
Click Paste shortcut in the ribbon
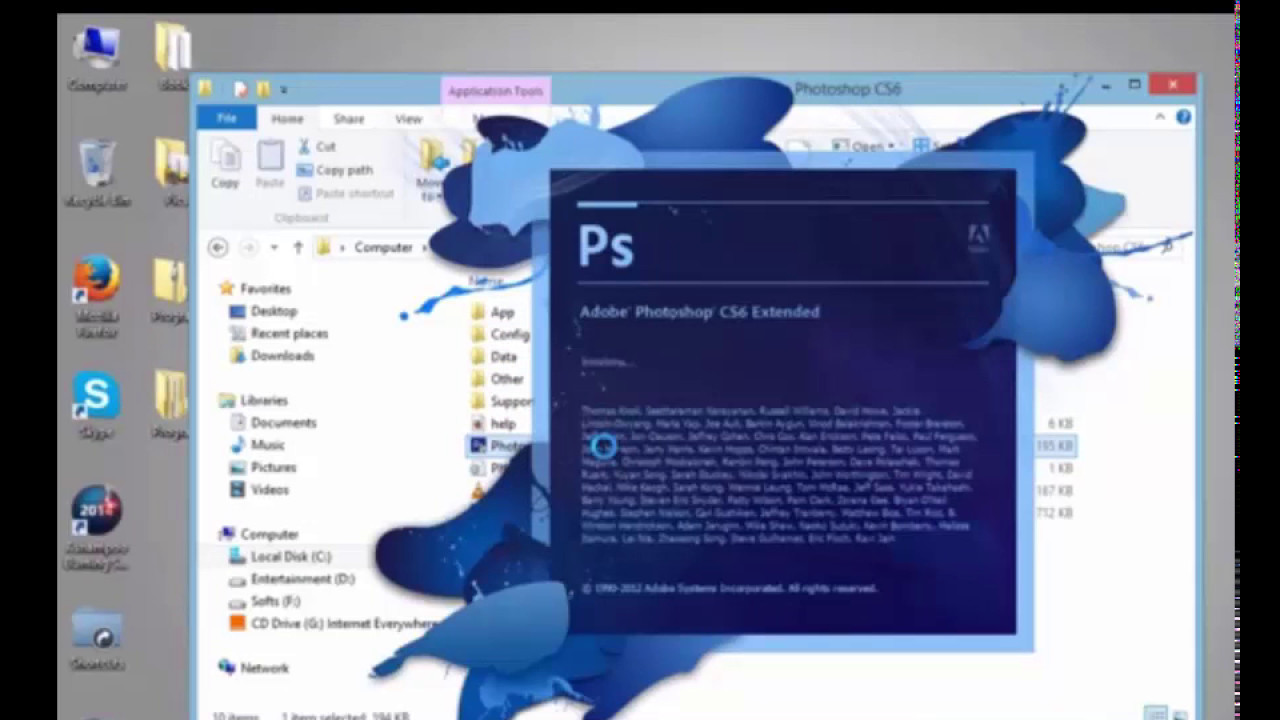point(346,193)
